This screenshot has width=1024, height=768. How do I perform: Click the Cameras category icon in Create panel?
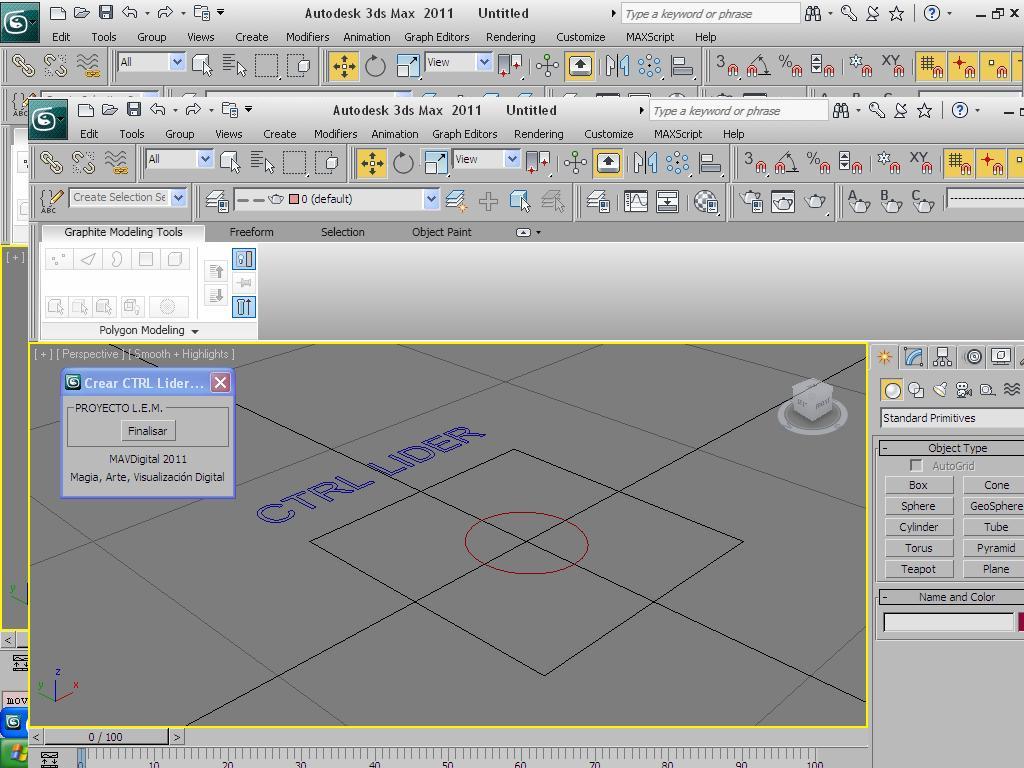pyautogui.click(x=963, y=390)
